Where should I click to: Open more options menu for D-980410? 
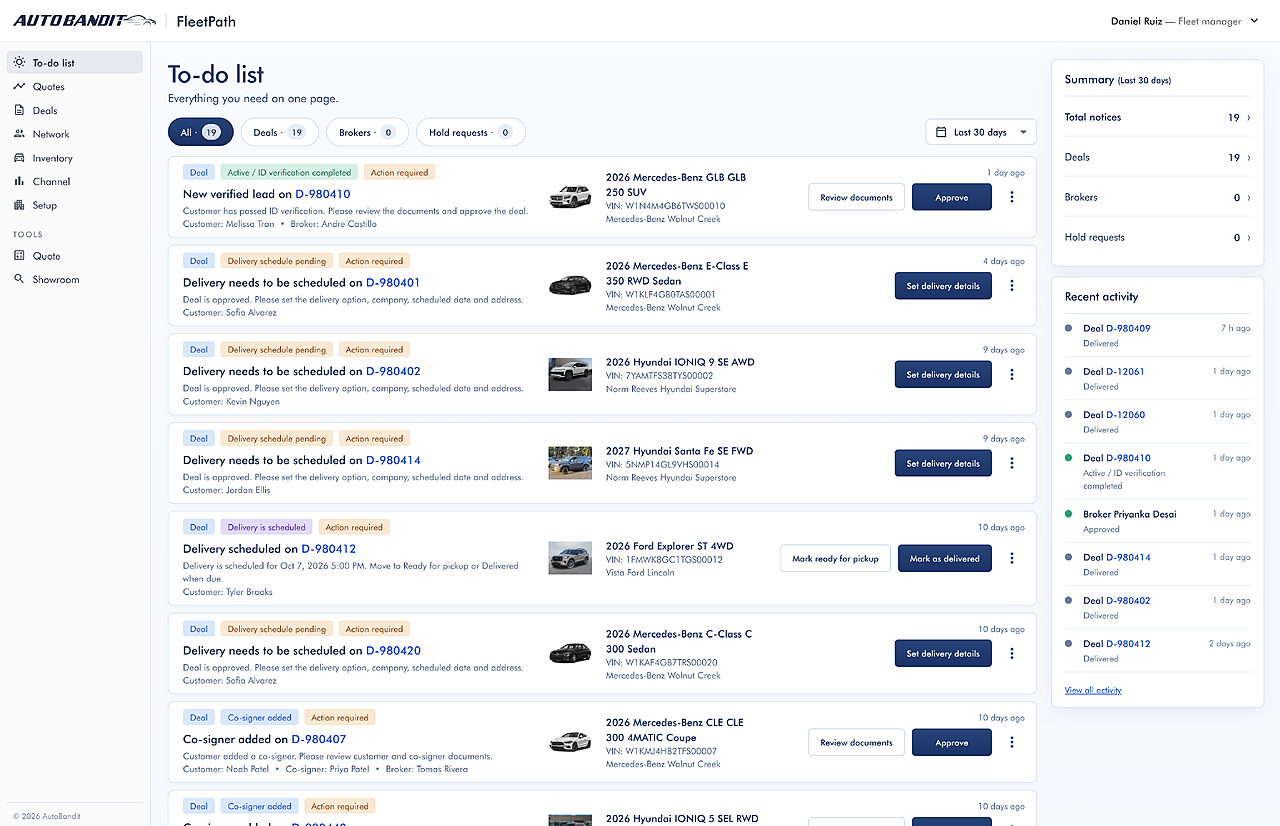(1012, 197)
